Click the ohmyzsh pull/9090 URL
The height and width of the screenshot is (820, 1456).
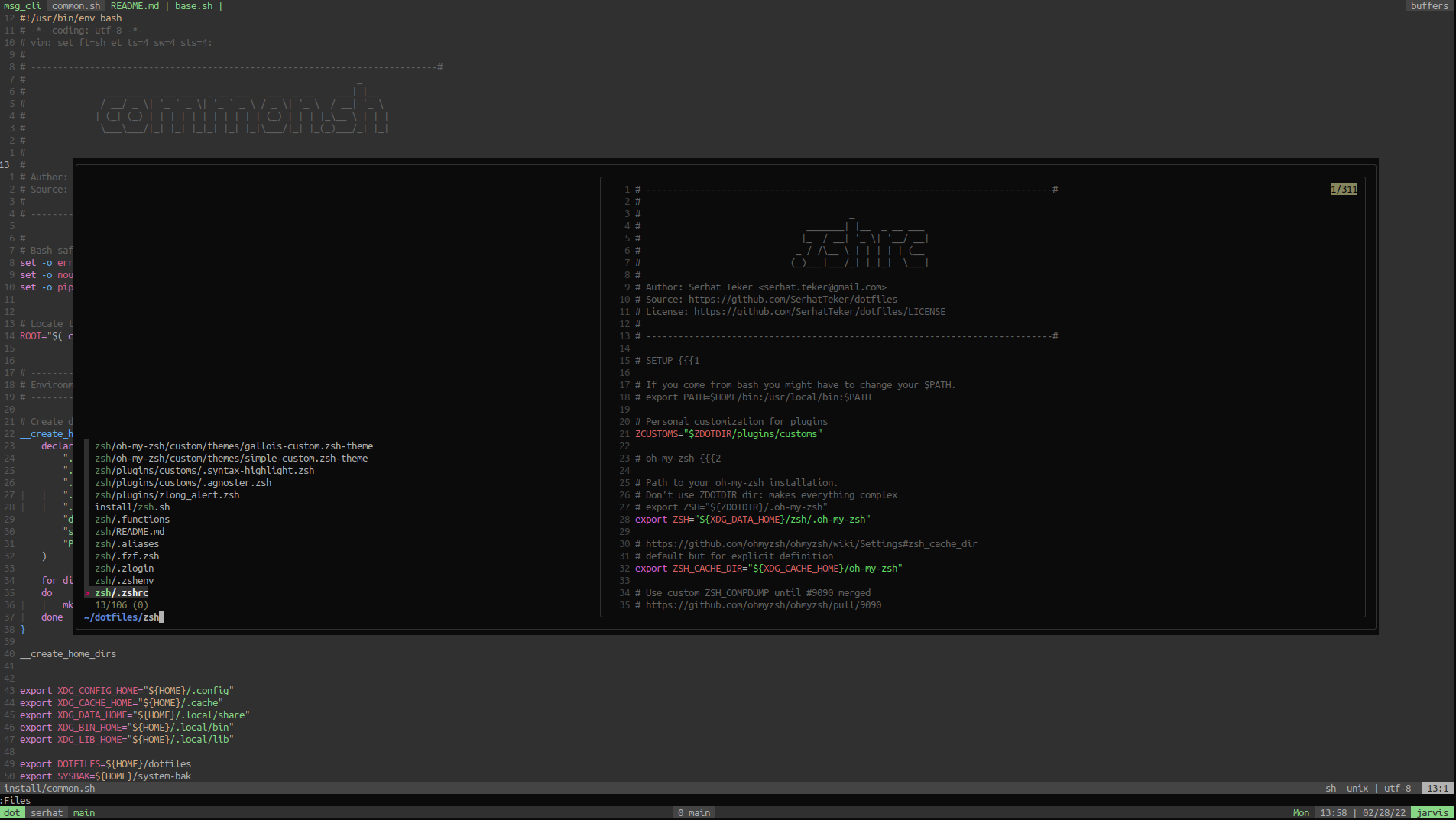(763, 604)
